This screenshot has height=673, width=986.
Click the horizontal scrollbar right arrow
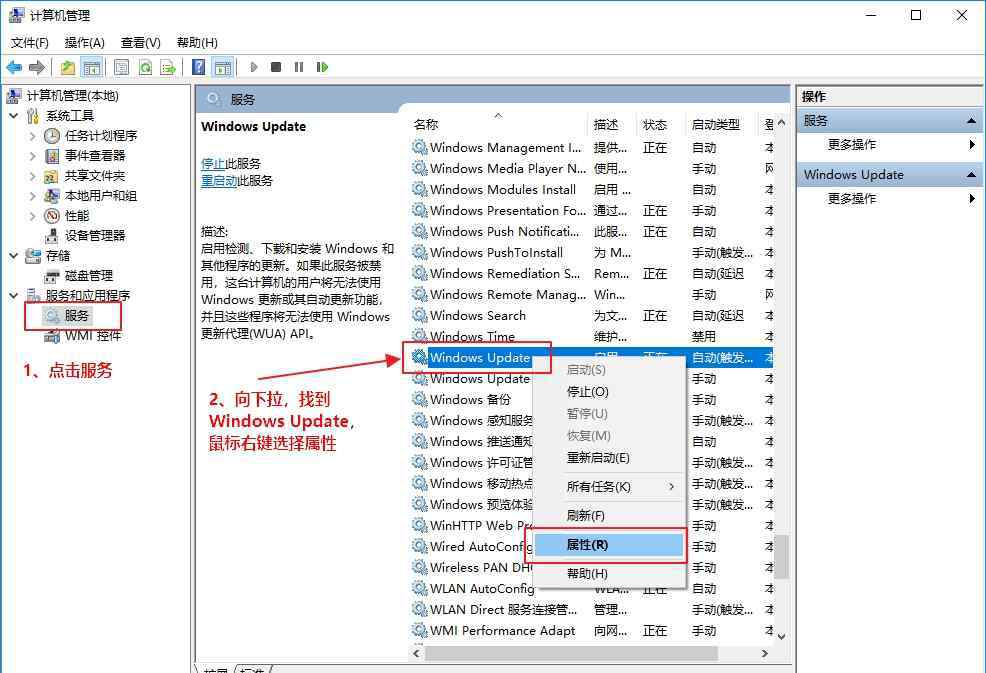765,654
